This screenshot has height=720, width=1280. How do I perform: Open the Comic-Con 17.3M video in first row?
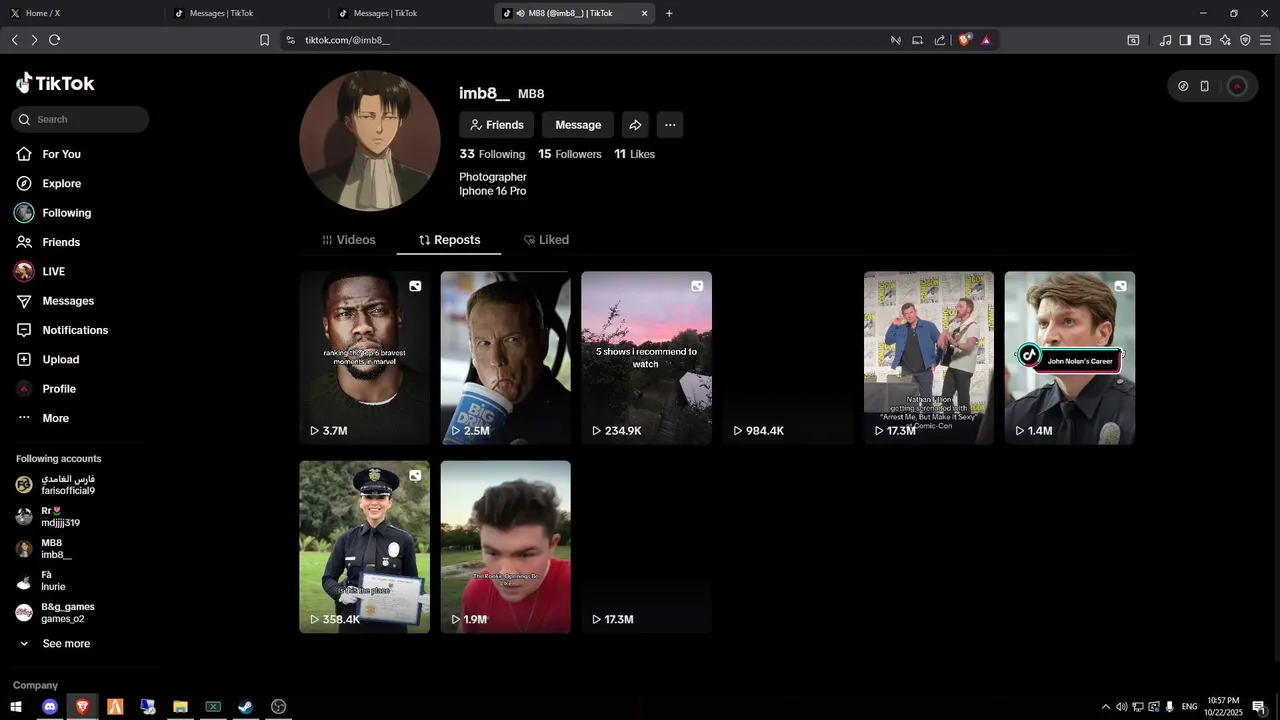coord(929,358)
